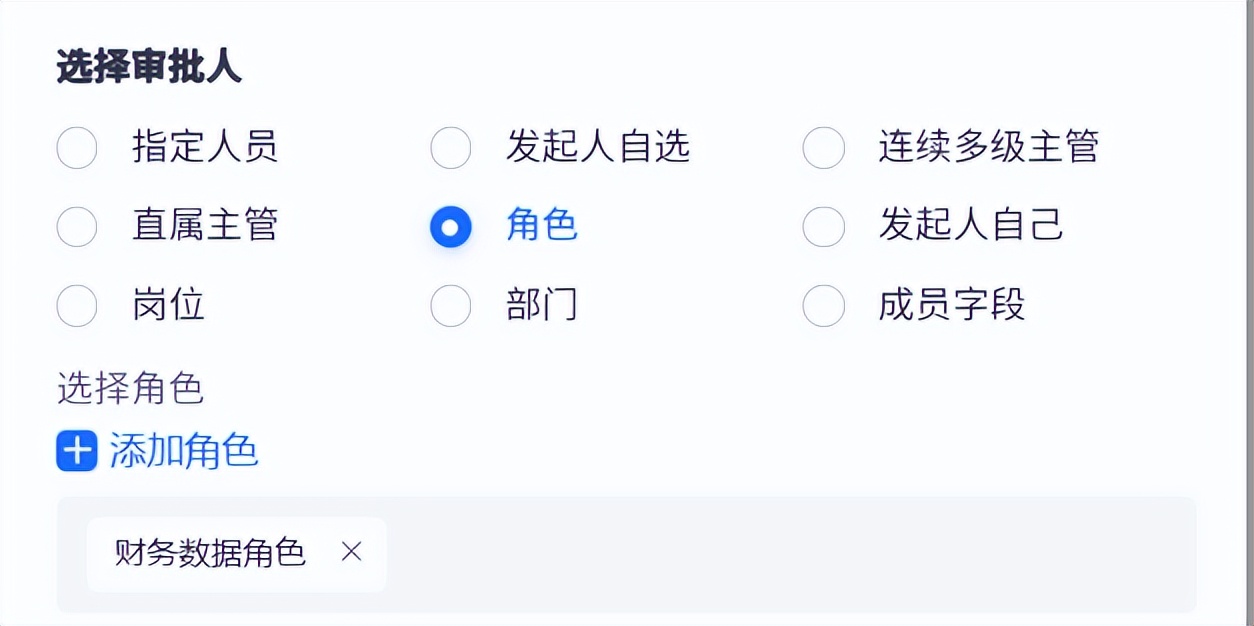Click the role list container area
Viewport: 1254px width, 626px height.
[x=700, y=555]
